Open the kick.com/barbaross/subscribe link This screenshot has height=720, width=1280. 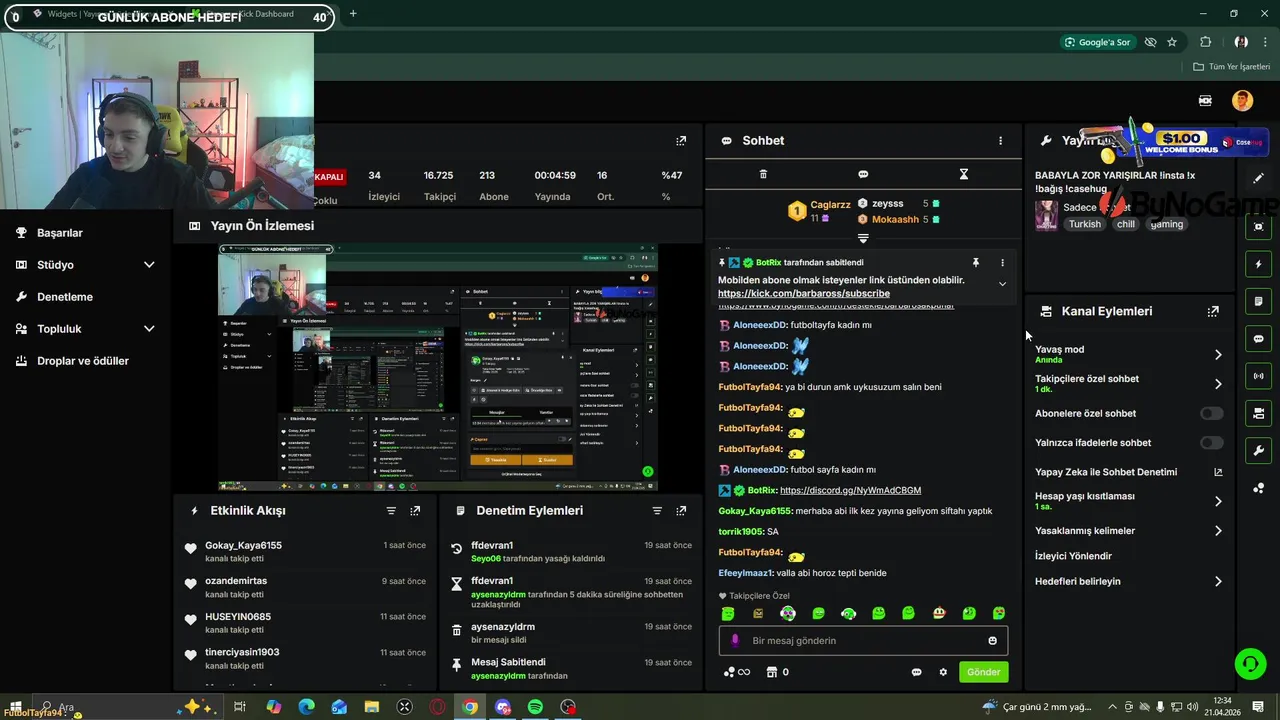pos(804,294)
